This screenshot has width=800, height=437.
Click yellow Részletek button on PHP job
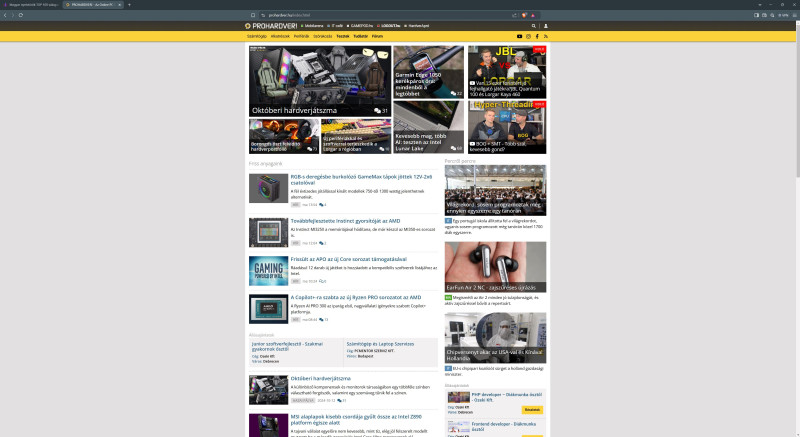pyautogui.click(x=532, y=409)
